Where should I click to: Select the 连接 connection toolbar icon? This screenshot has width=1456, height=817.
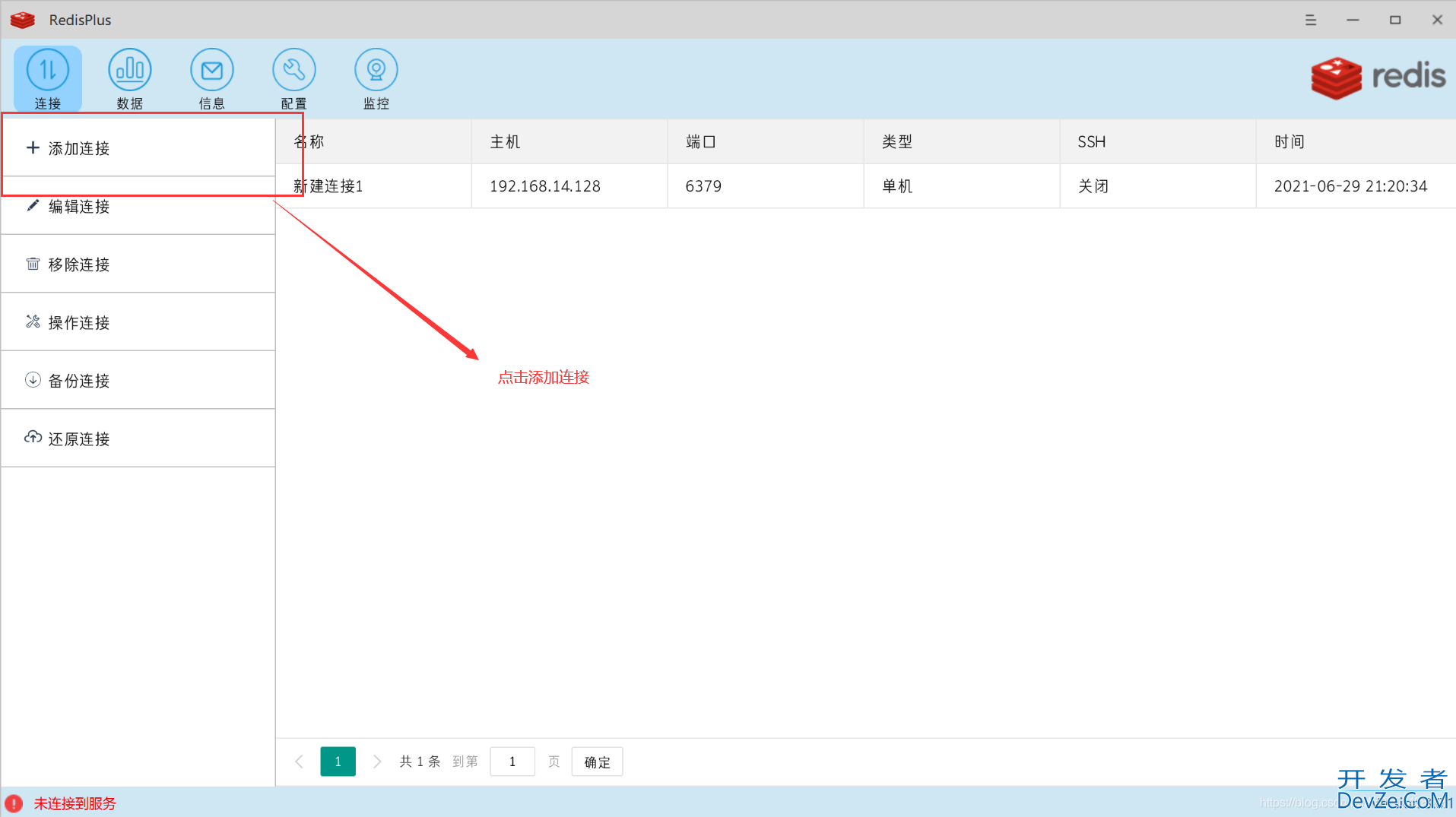[x=48, y=78]
